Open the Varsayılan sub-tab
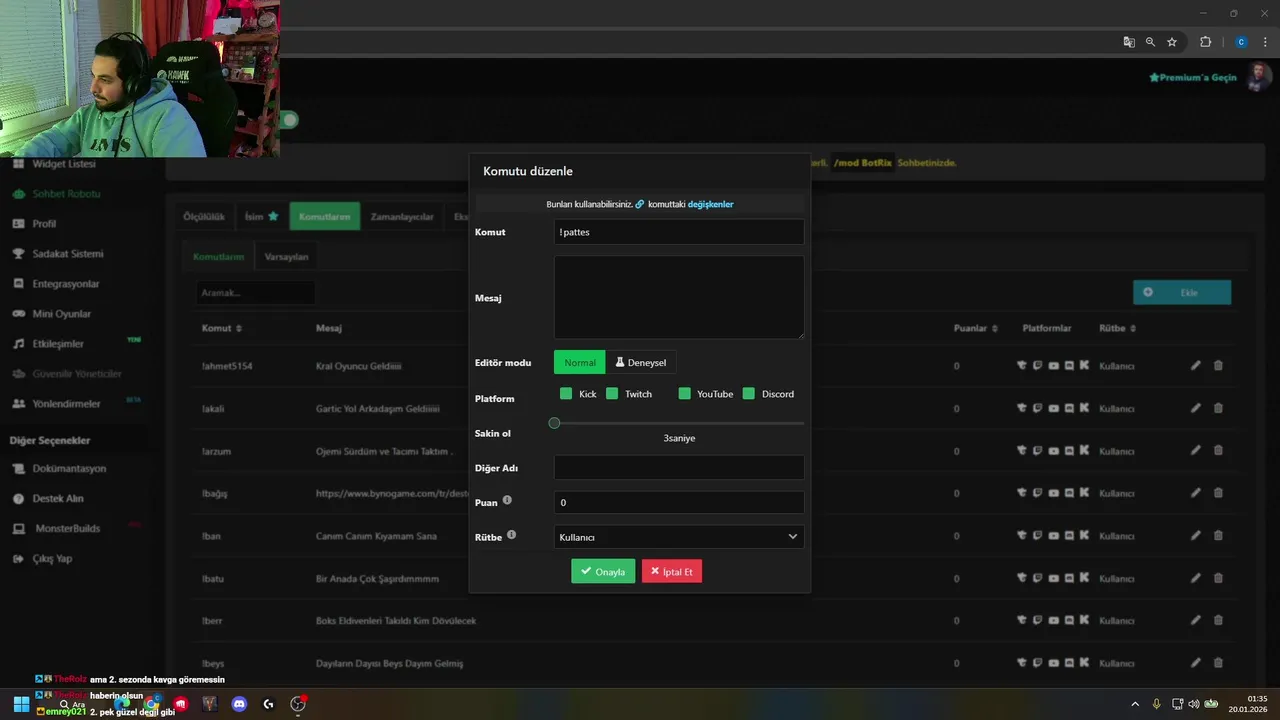 (x=286, y=257)
